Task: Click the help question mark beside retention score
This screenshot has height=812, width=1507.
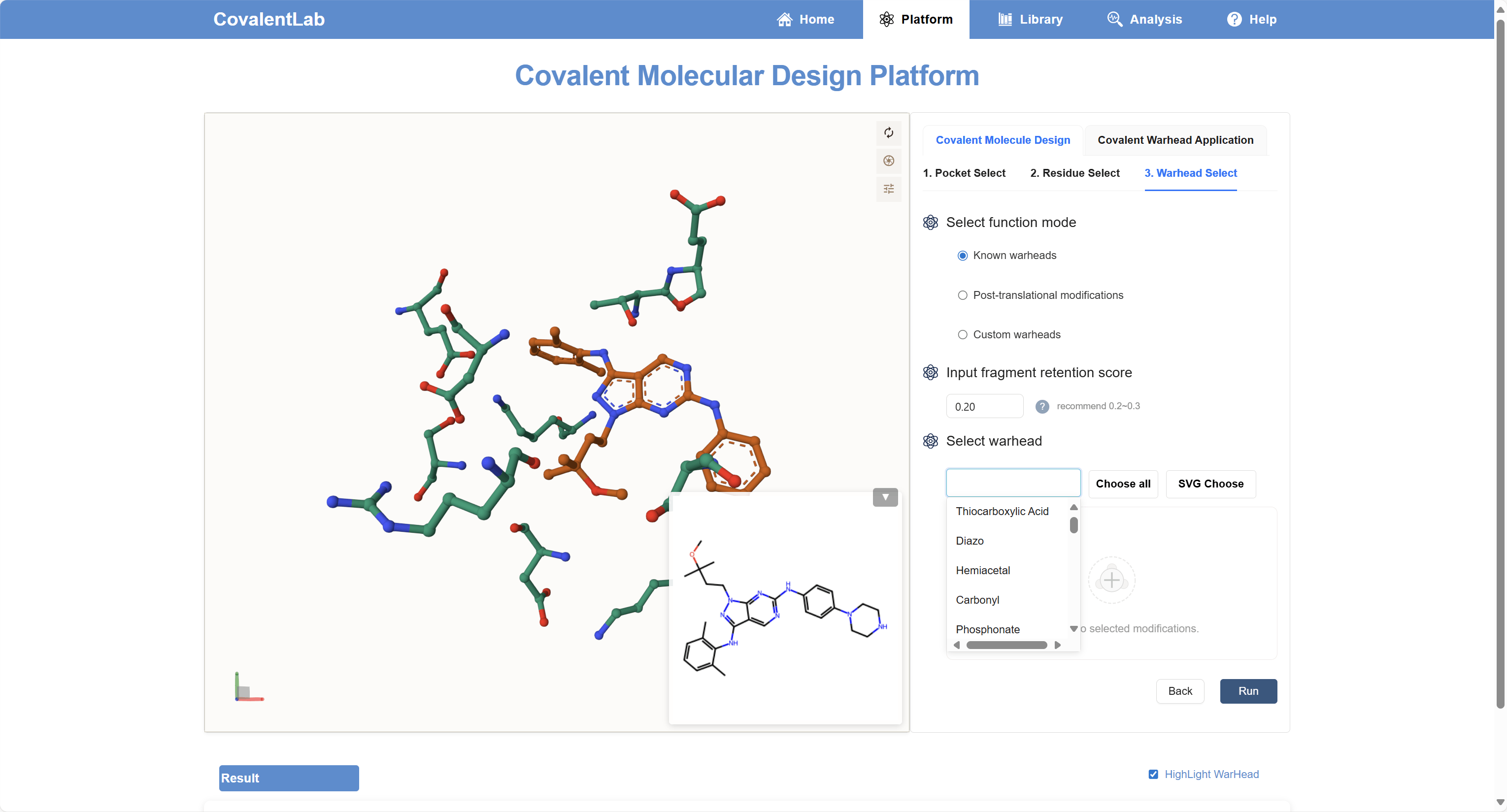Action: coord(1042,406)
